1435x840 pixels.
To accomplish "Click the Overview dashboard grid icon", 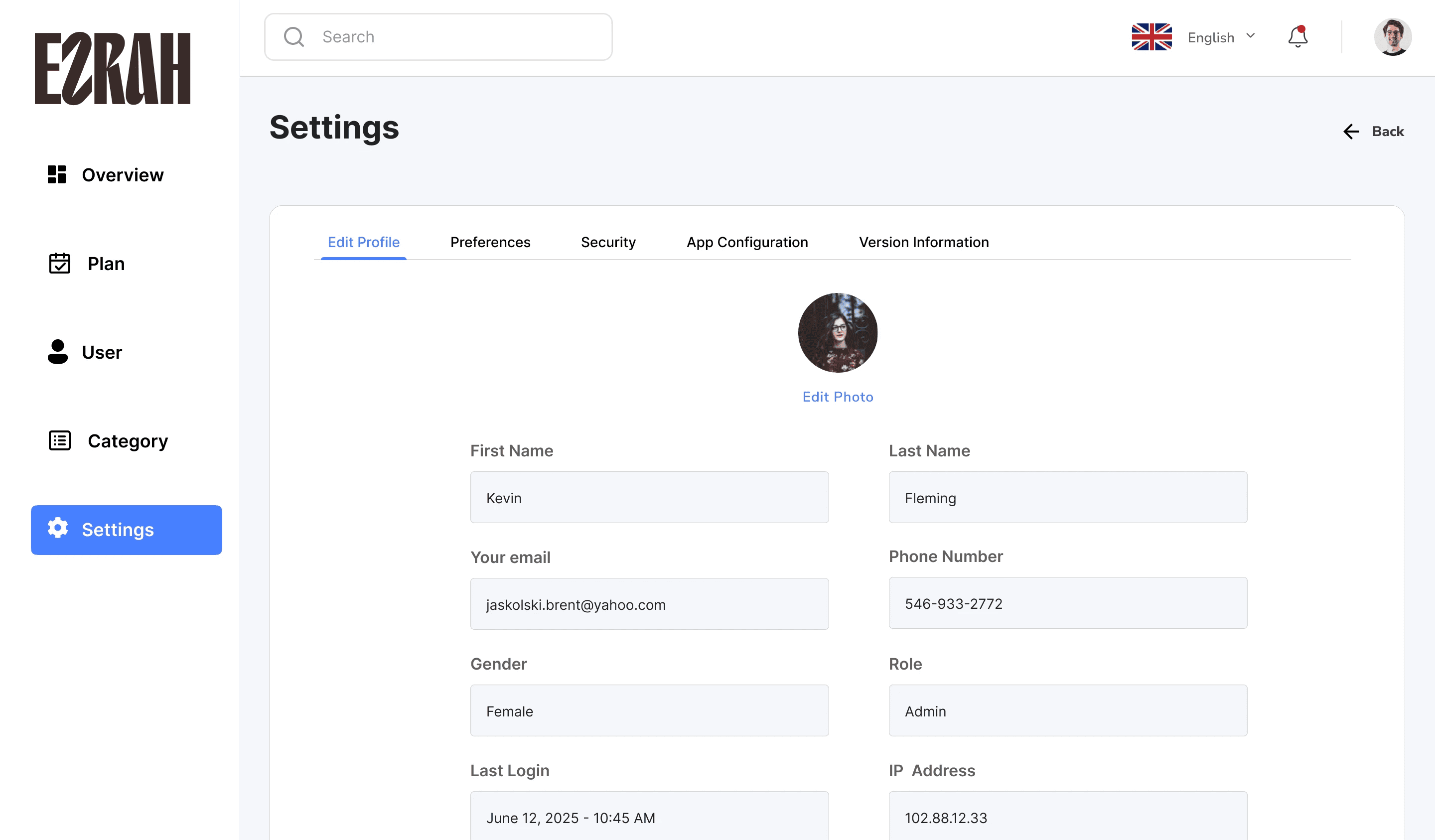I will (x=57, y=174).
